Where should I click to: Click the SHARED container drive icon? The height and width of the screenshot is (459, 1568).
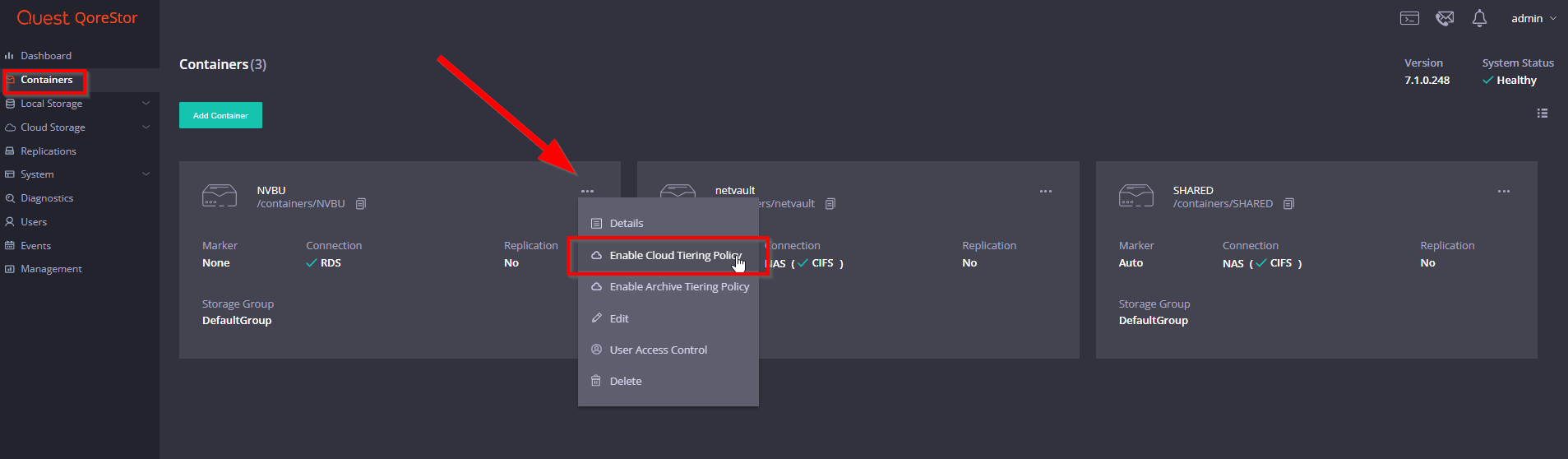tap(1136, 196)
